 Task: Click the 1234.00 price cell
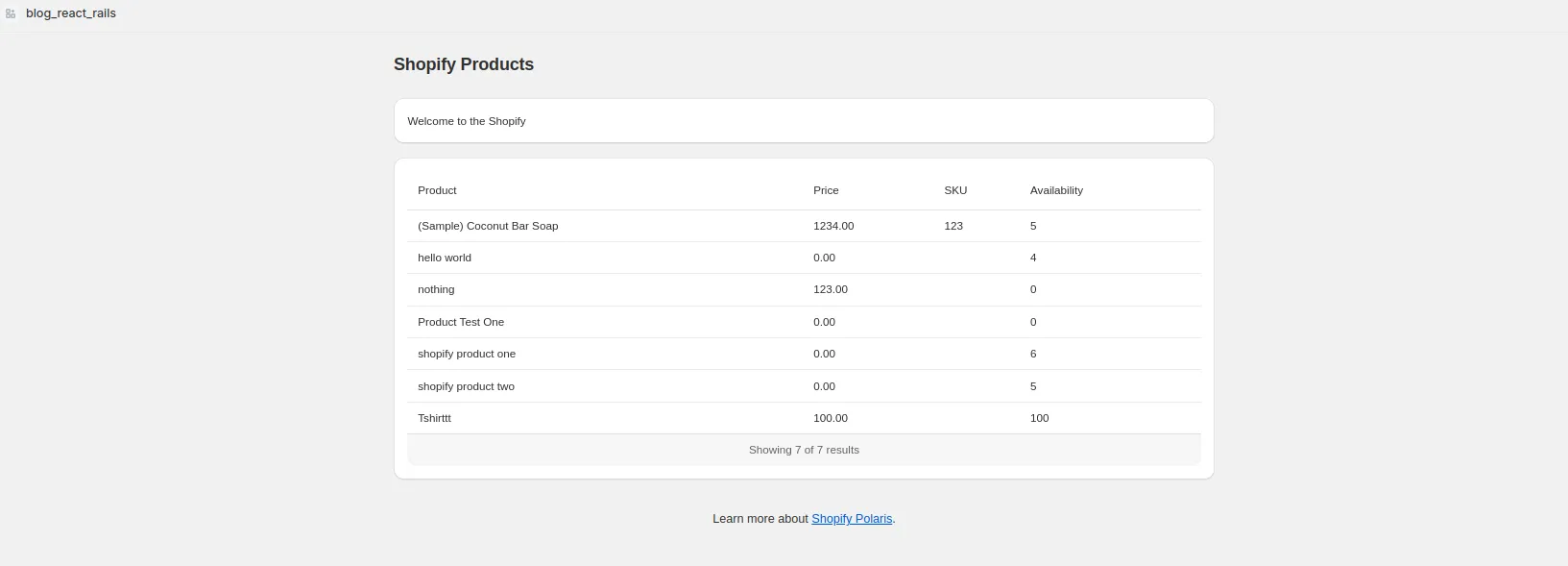click(833, 226)
